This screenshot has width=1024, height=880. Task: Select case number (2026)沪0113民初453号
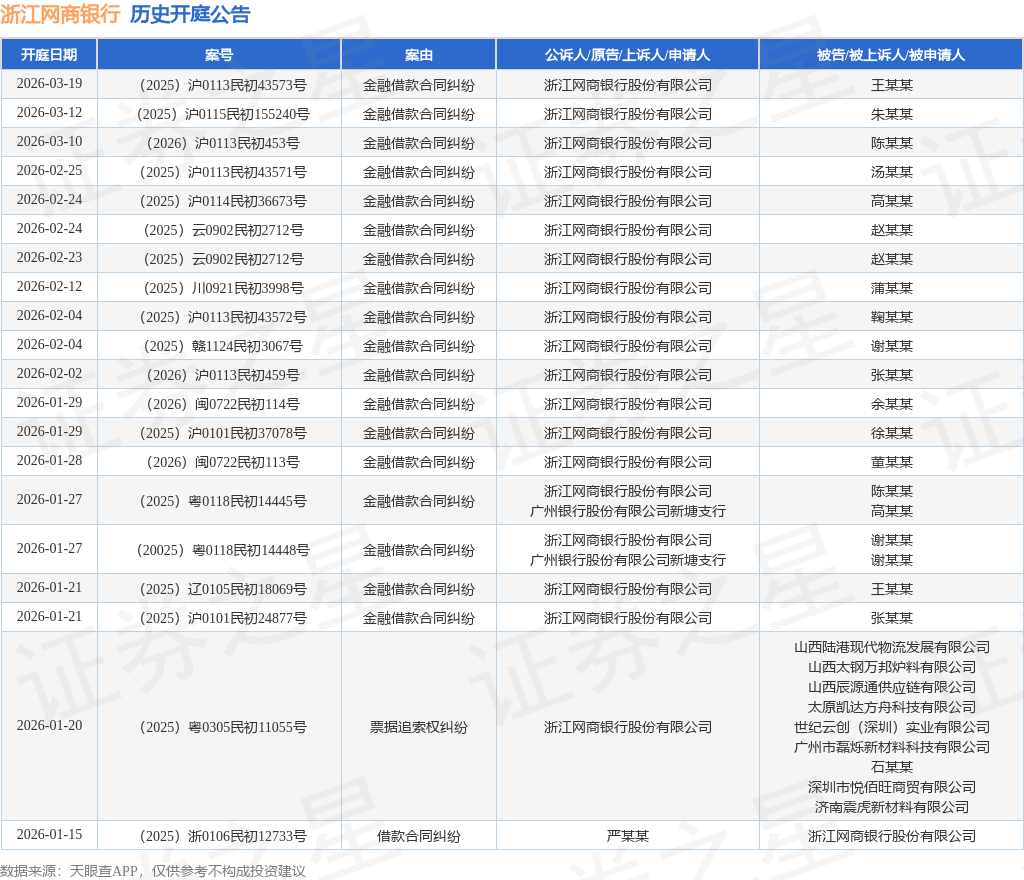coord(223,143)
